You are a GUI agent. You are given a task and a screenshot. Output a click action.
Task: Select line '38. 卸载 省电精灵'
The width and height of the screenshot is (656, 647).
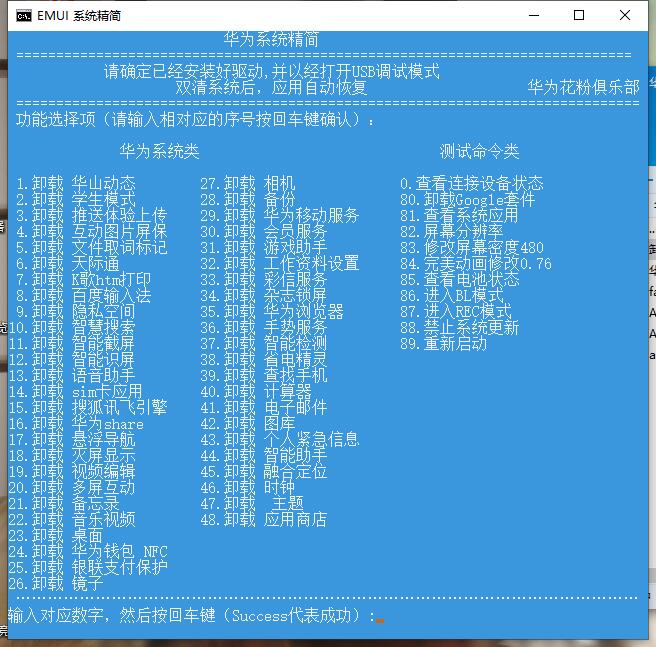264,359
